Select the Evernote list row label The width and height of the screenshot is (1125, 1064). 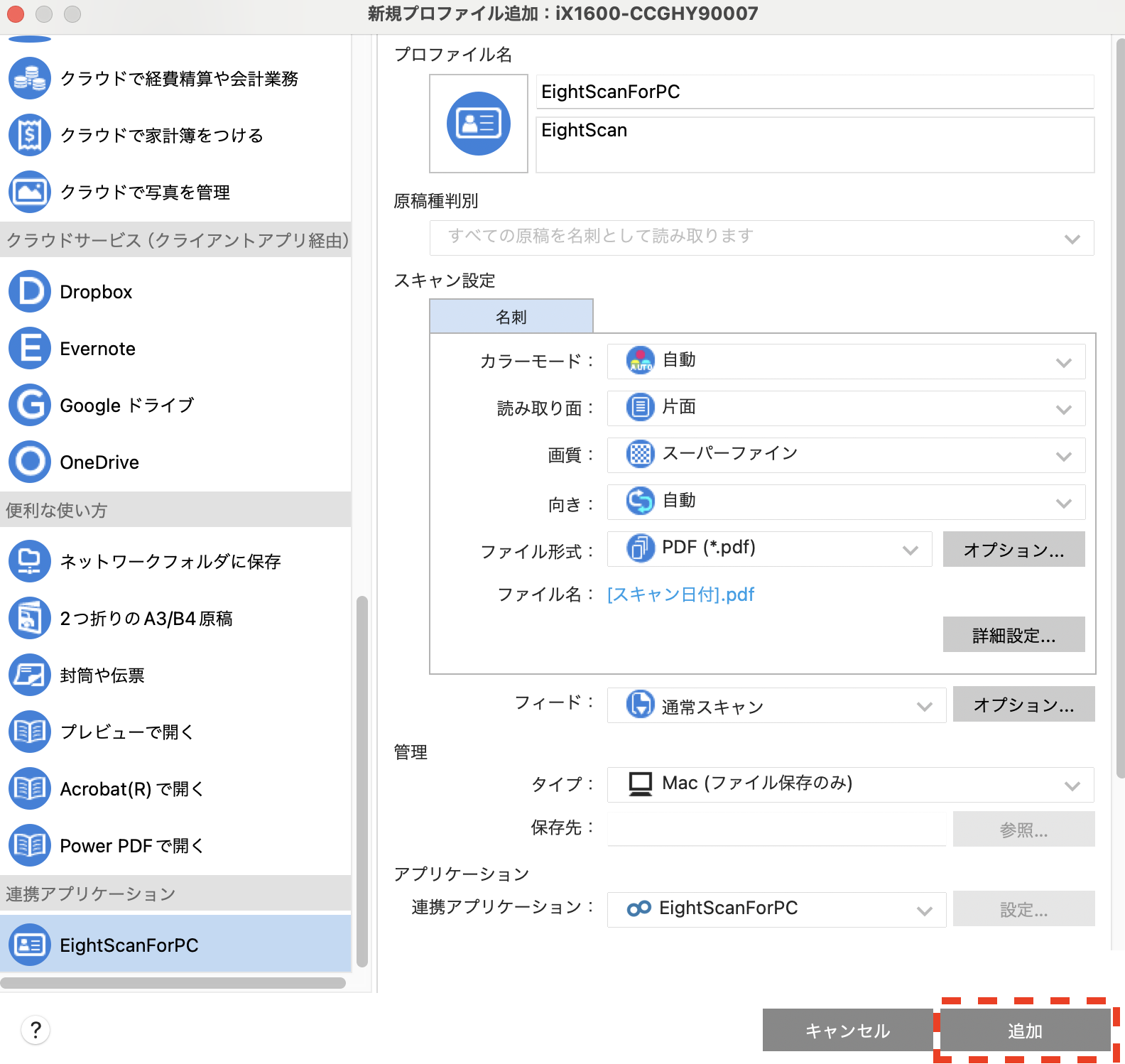(97, 349)
